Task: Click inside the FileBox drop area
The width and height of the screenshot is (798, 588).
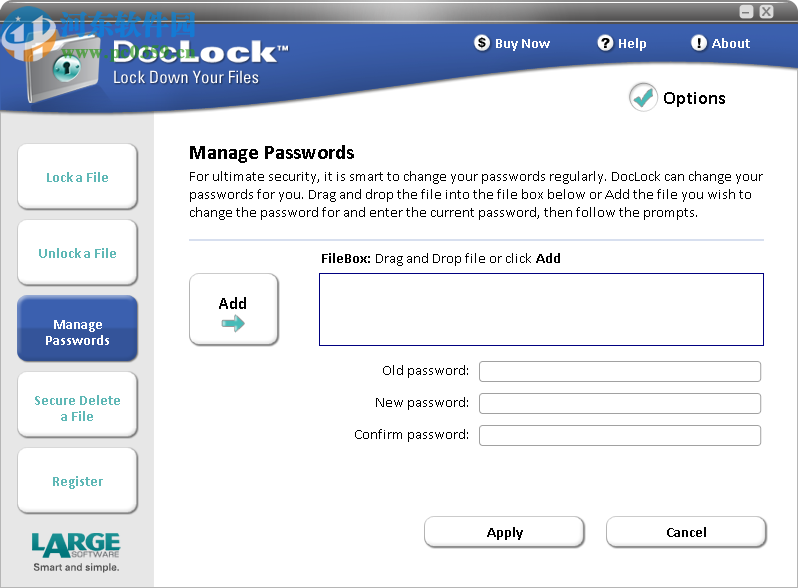Action: click(542, 310)
